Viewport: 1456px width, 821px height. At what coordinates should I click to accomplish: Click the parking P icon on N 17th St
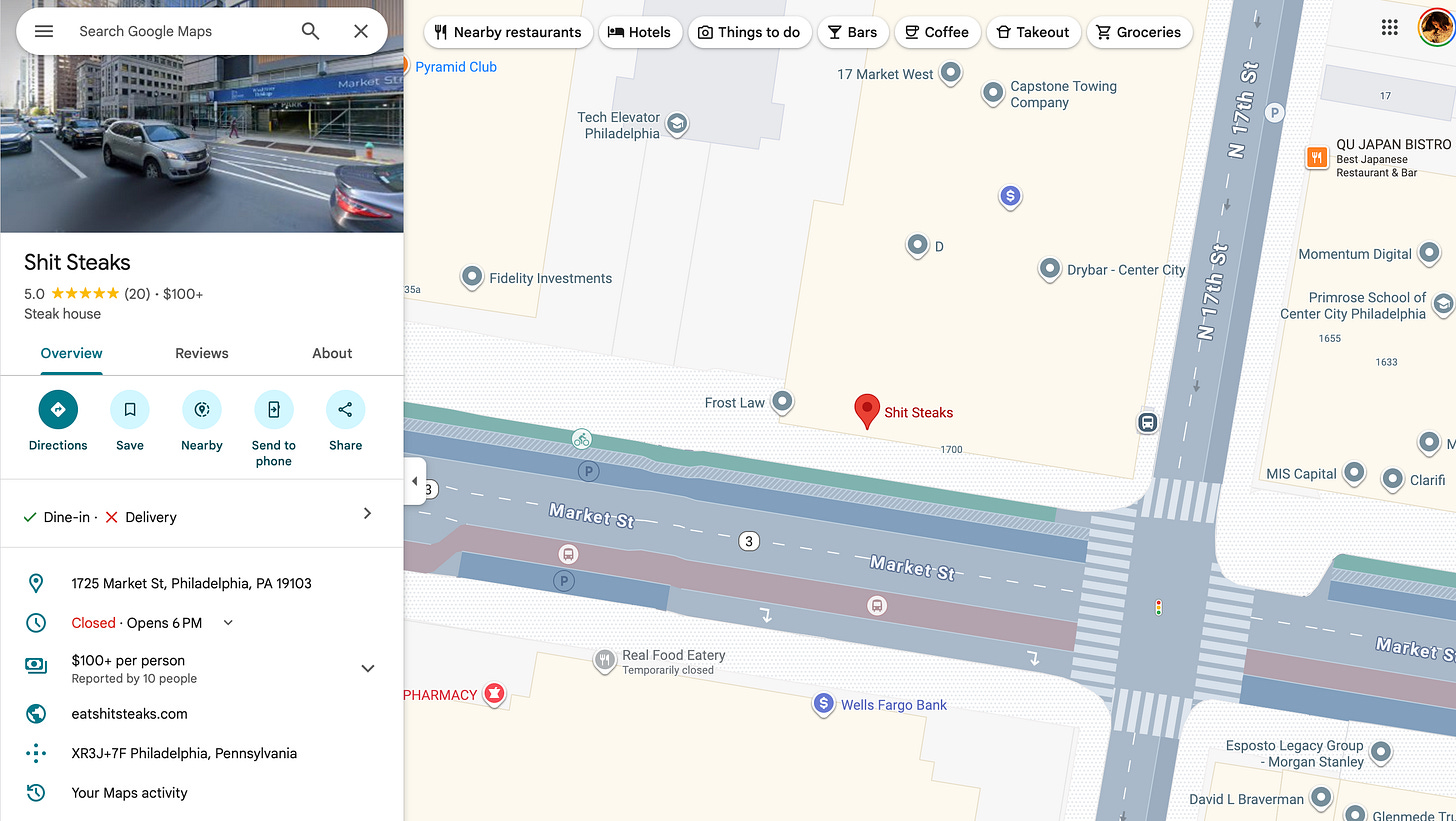[x=1274, y=113]
